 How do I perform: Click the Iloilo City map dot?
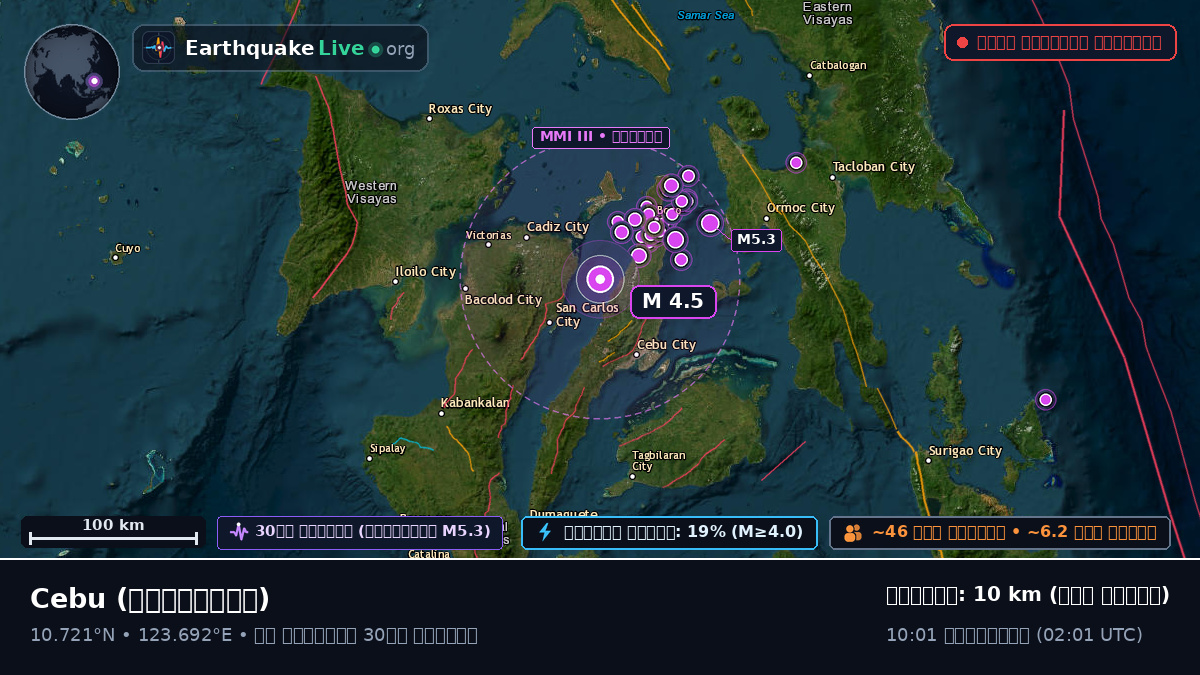point(396,281)
